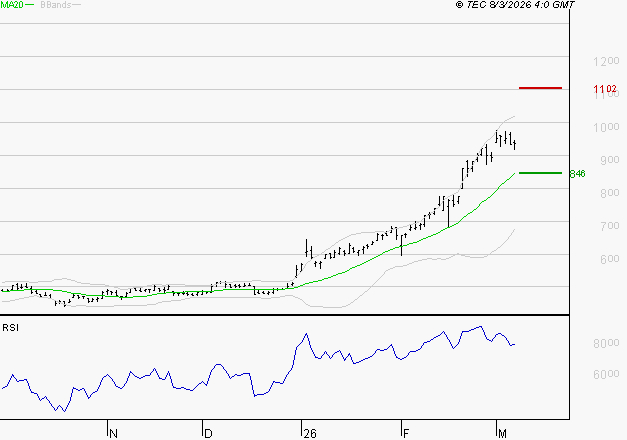Click the red 1102 resistance value
This screenshot has height=440, width=627.
(605, 88)
